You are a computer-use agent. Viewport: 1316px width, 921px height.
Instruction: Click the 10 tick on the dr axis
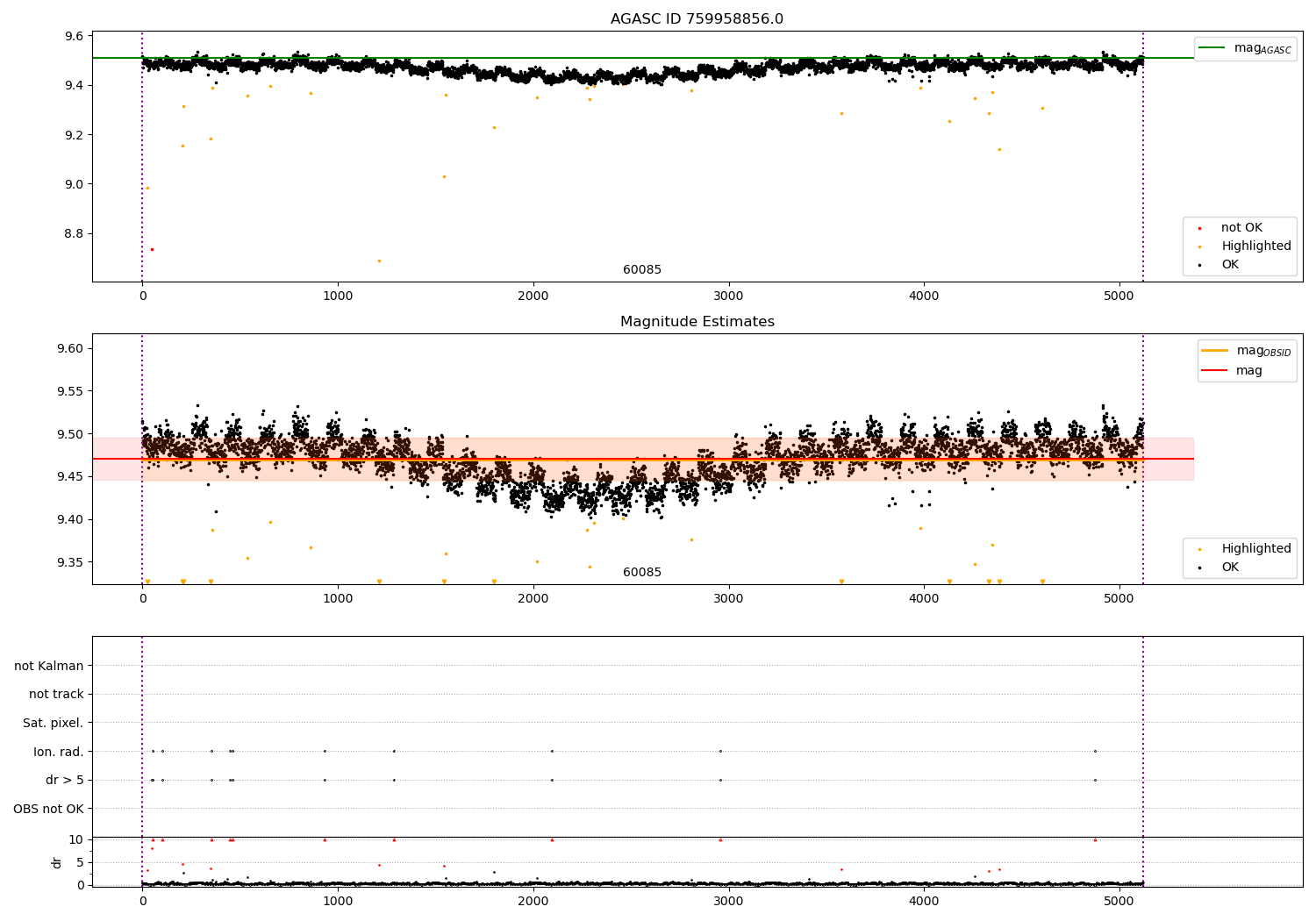coord(76,840)
